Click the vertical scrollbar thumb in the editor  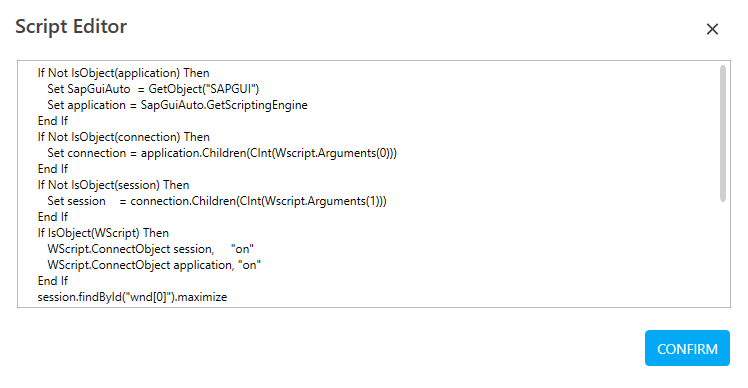723,133
